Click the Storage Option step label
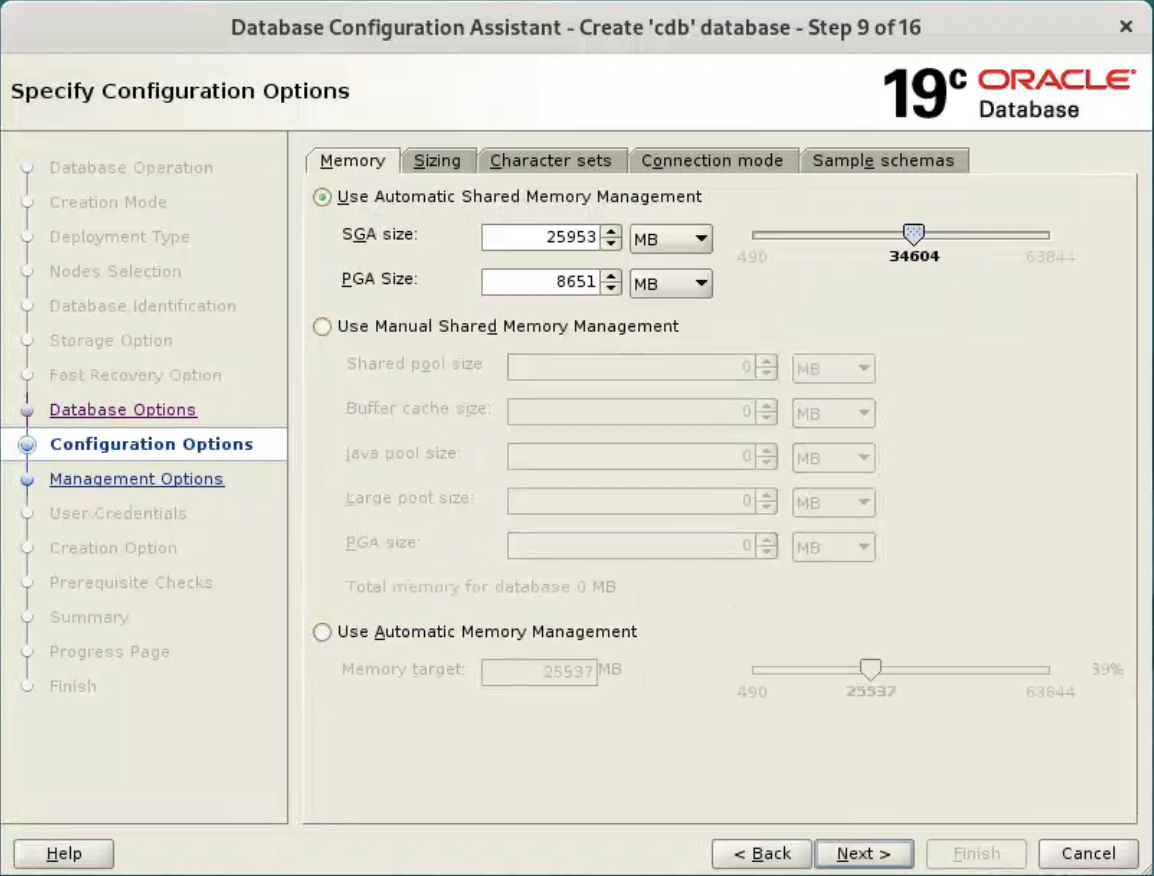Screen dimensions: 1154x876 tap(111, 341)
